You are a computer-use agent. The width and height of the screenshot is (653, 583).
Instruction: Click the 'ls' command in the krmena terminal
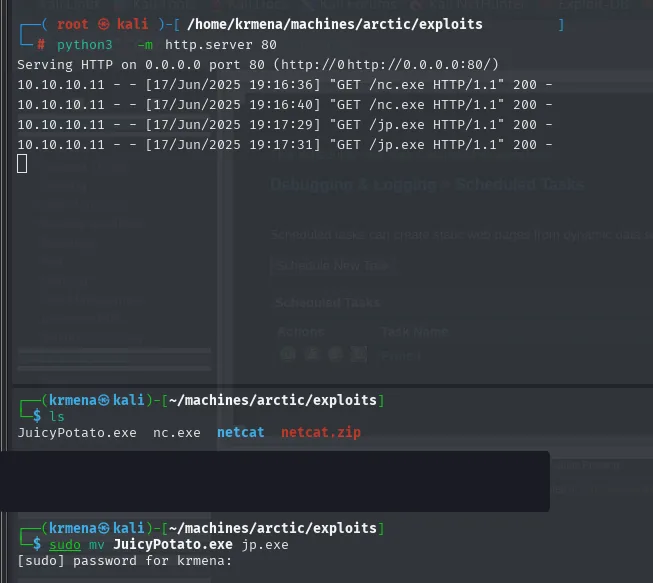tap(57, 416)
